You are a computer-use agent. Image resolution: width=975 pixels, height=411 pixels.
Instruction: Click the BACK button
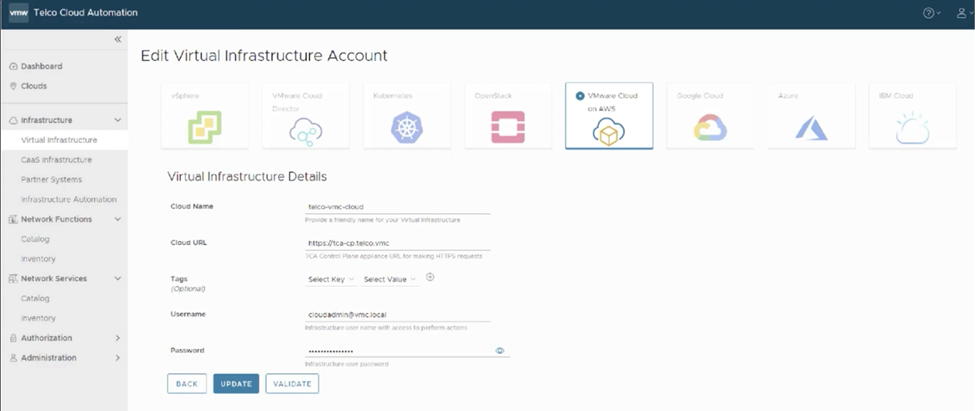tap(187, 384)
